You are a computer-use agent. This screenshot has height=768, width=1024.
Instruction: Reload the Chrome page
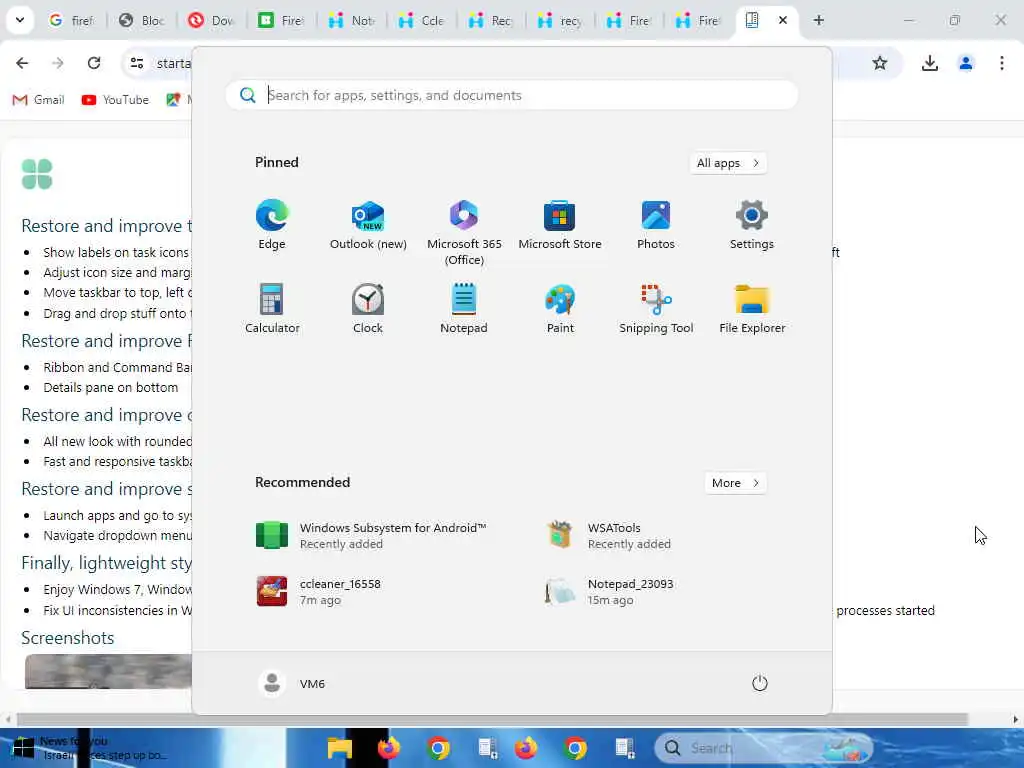point(94,63)
